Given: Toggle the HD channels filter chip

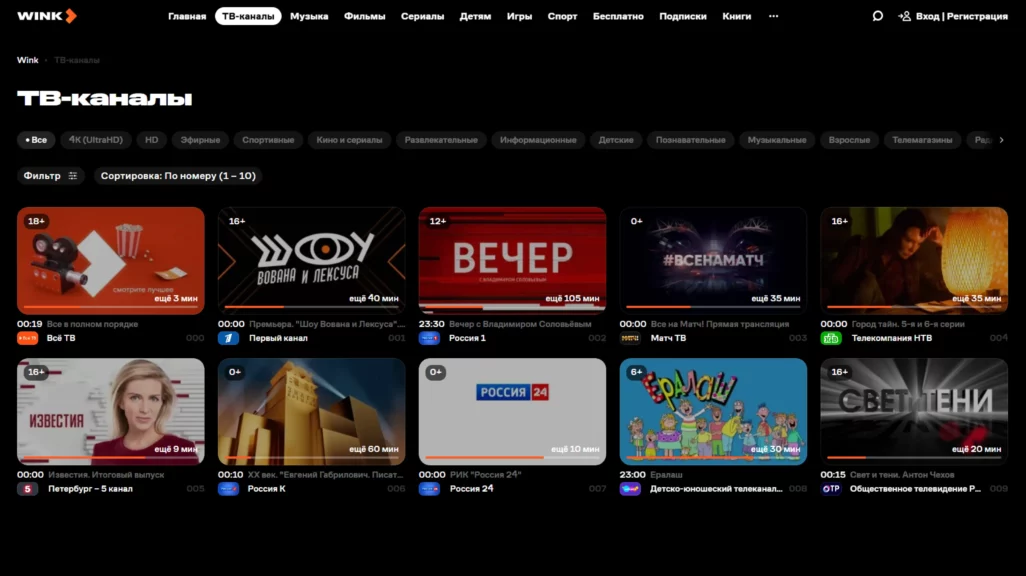Looking at the screenshot, I should (x=151, y=140).
